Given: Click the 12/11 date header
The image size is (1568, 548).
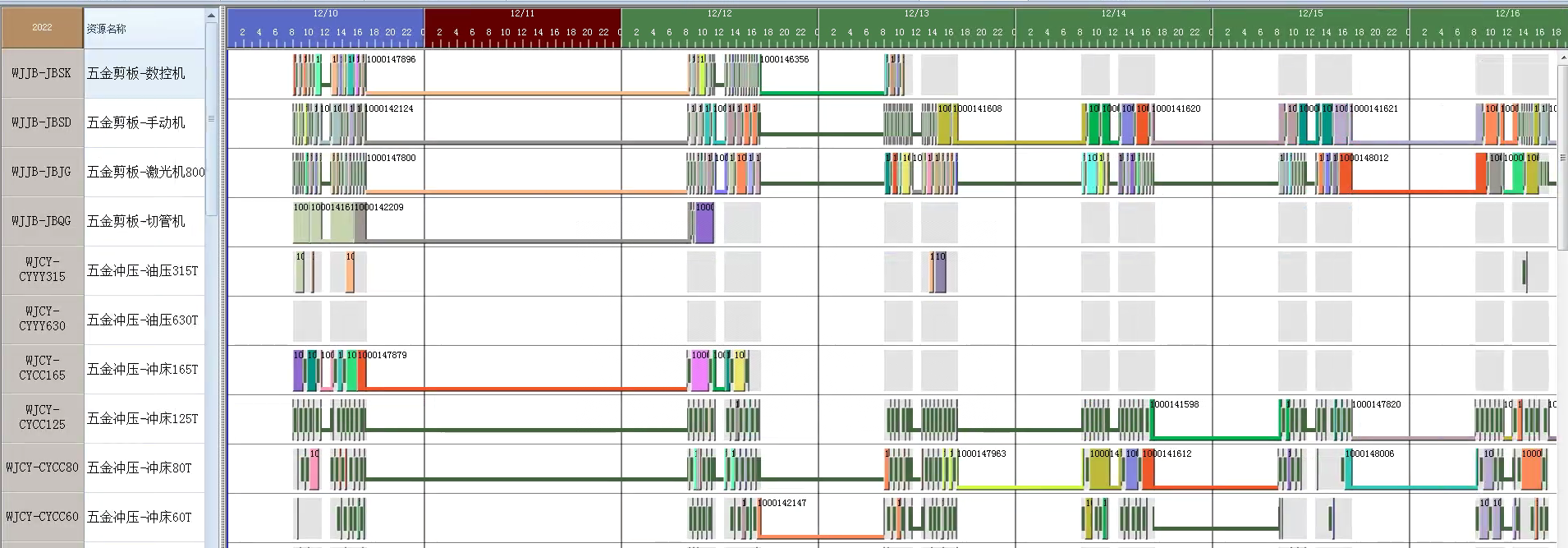Looking at the screenshot, I should tap(523, 14).
